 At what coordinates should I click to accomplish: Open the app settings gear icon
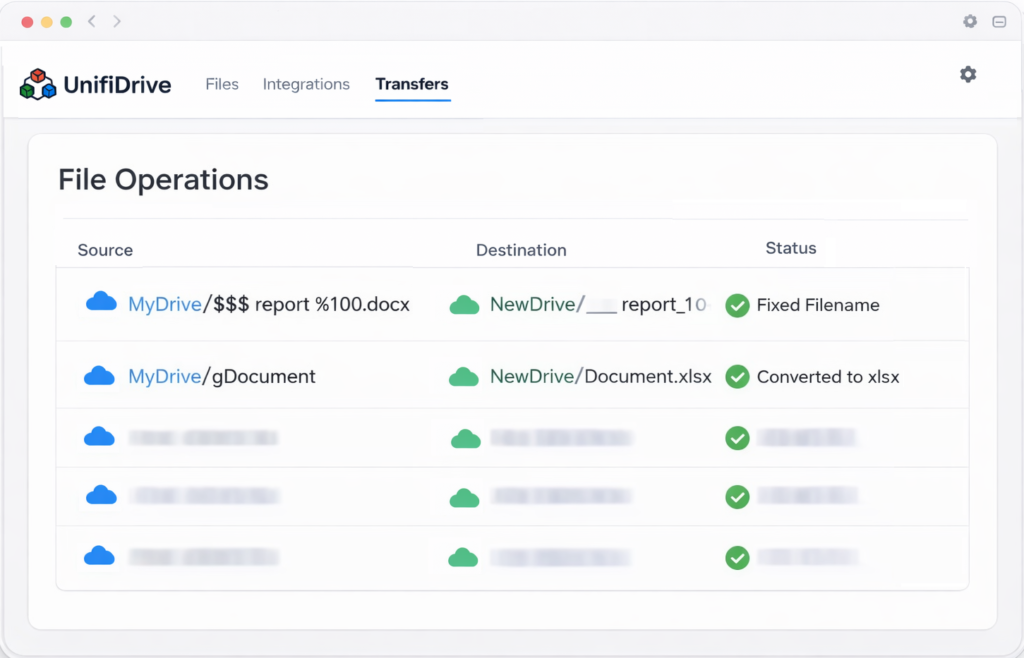967,74
